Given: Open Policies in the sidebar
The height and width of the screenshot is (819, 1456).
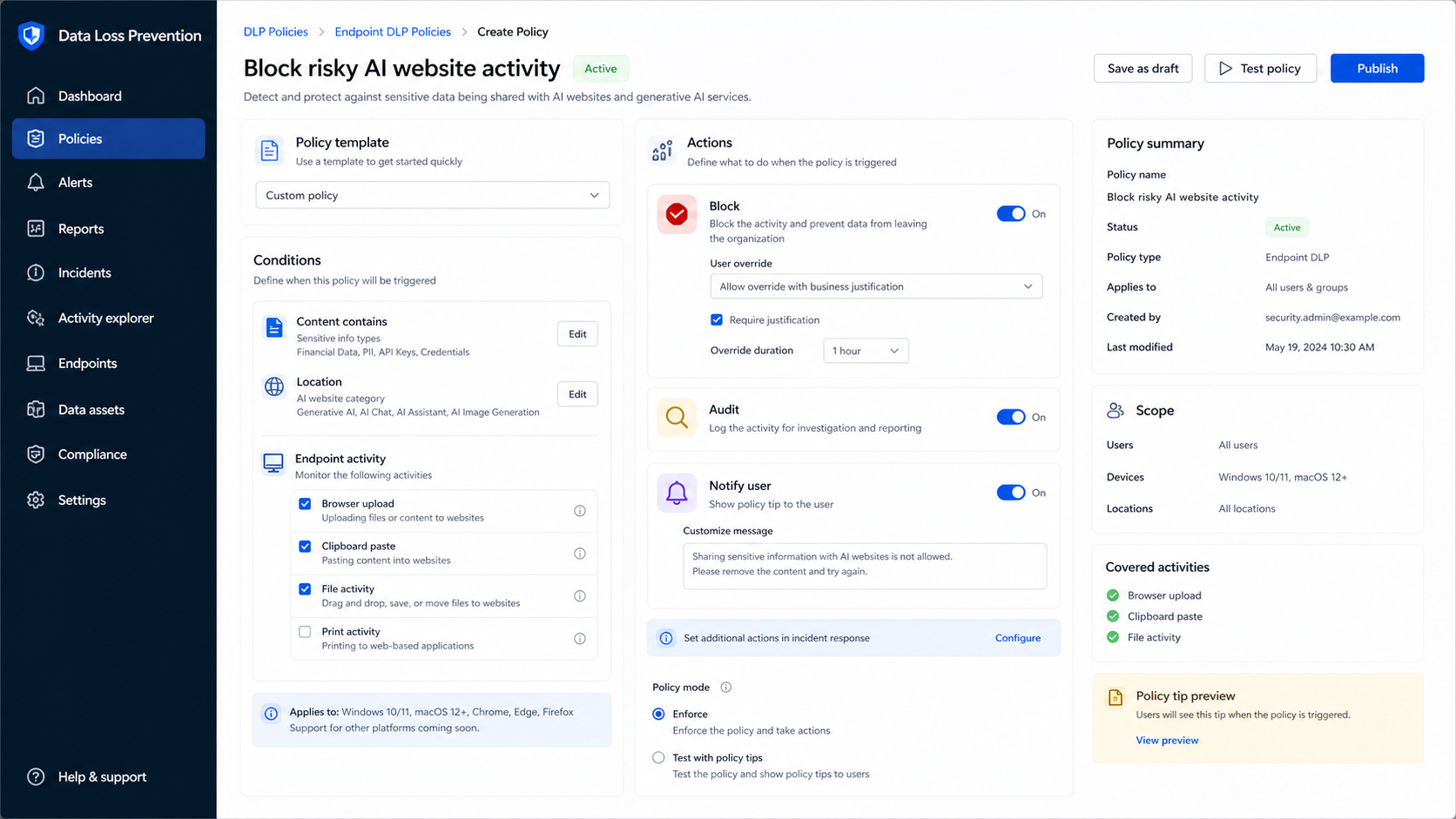Looking at the screenshot, I should 109,138.
